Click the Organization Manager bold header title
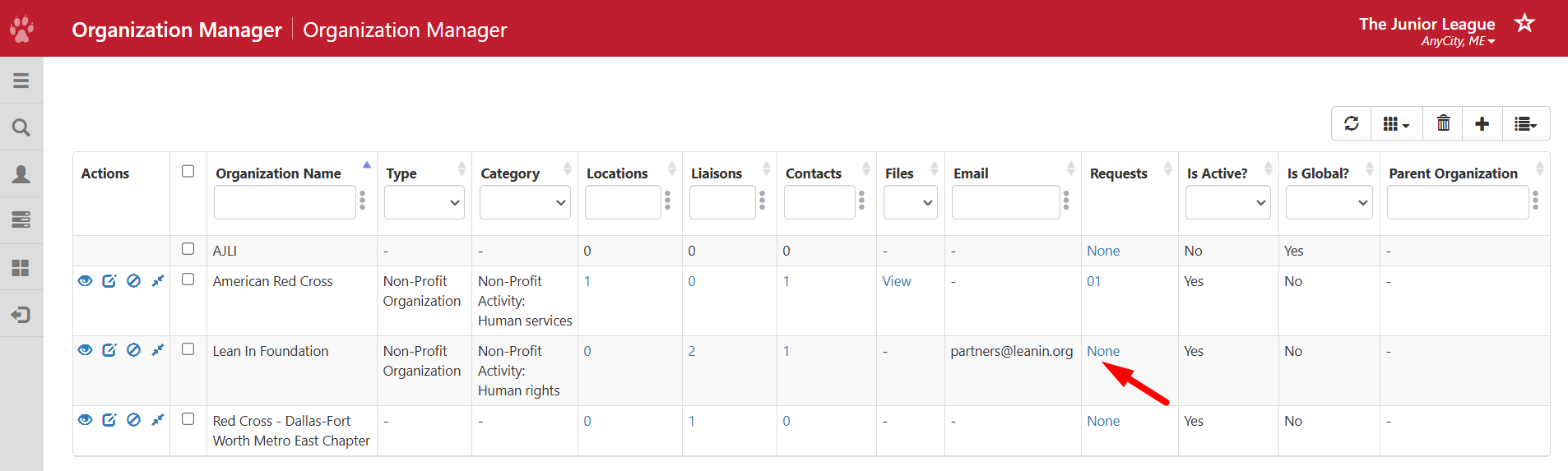Viewport: 1568px width, 471px height. tap(177, 30)
